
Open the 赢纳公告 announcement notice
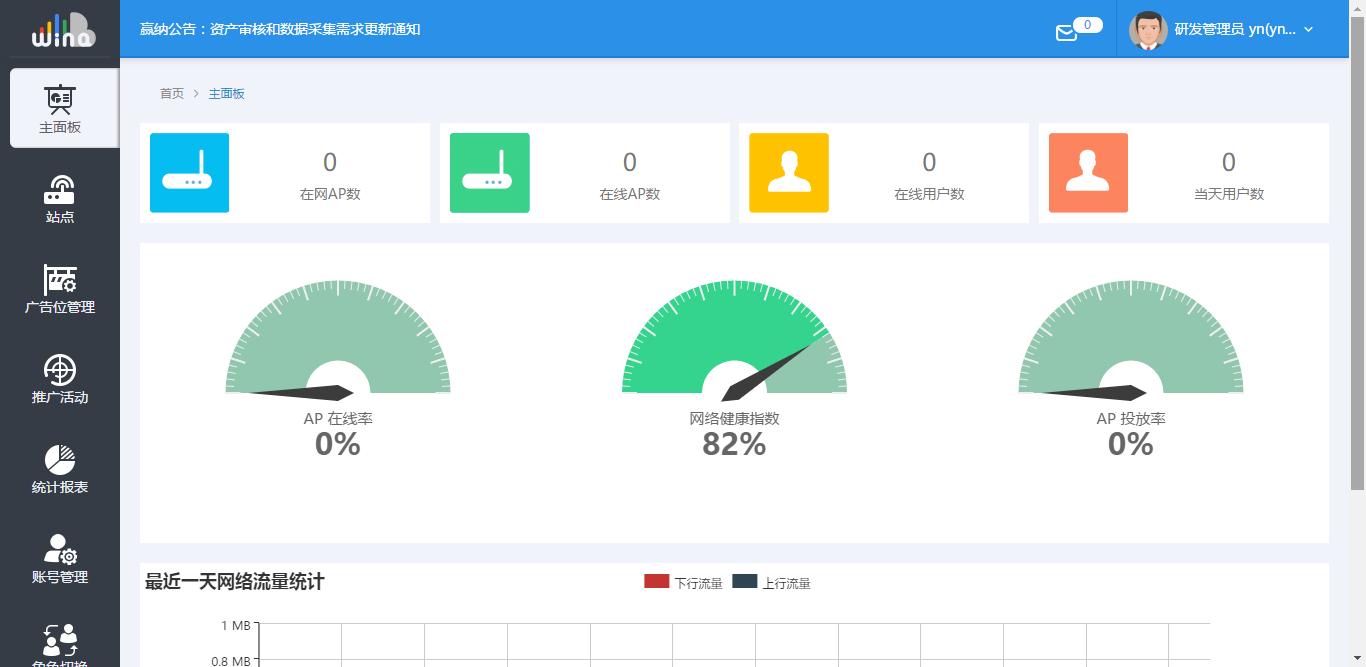pyautogui.click(x=280, y=29)
